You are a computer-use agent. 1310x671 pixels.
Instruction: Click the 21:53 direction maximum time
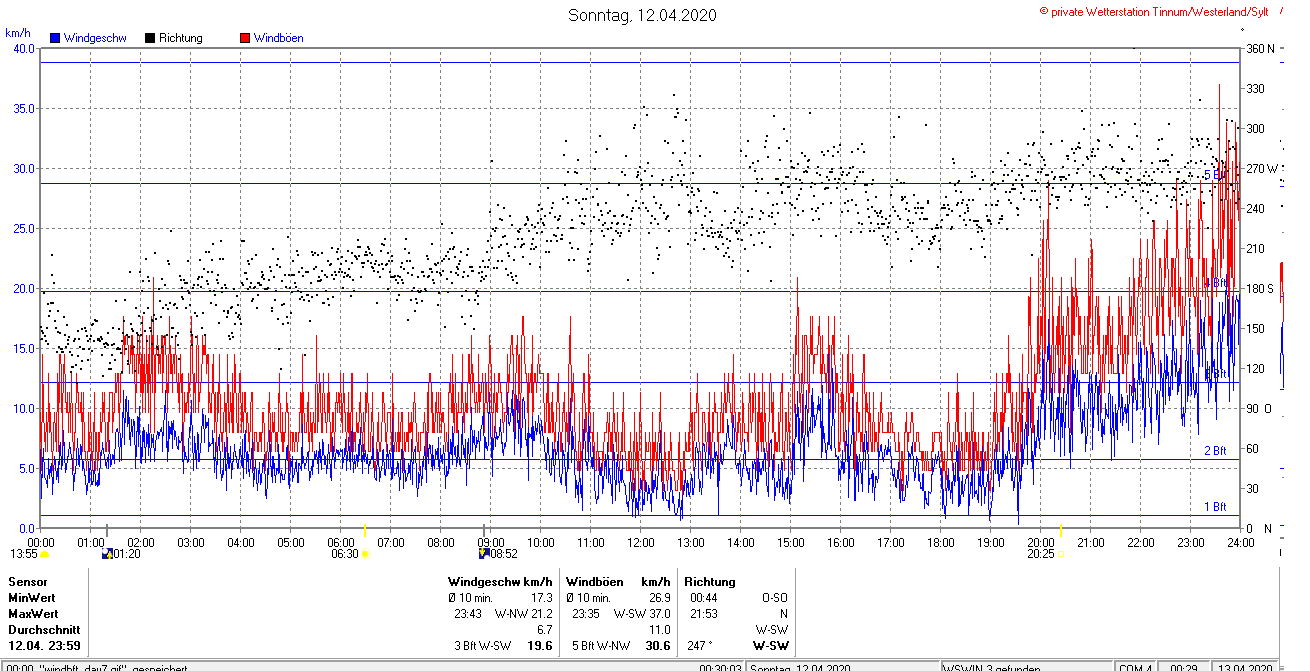tap(703, 613)
